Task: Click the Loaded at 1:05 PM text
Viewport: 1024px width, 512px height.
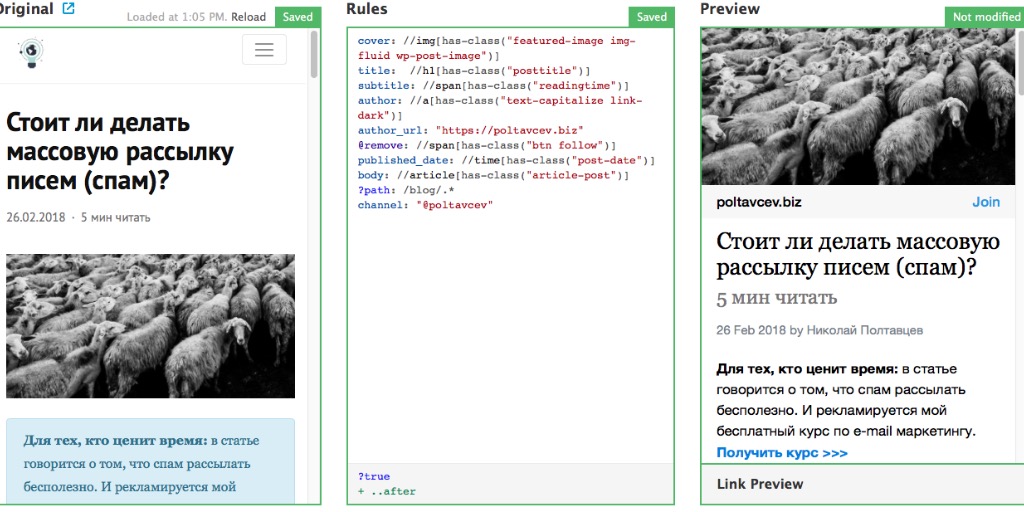Action: [177, 17]
